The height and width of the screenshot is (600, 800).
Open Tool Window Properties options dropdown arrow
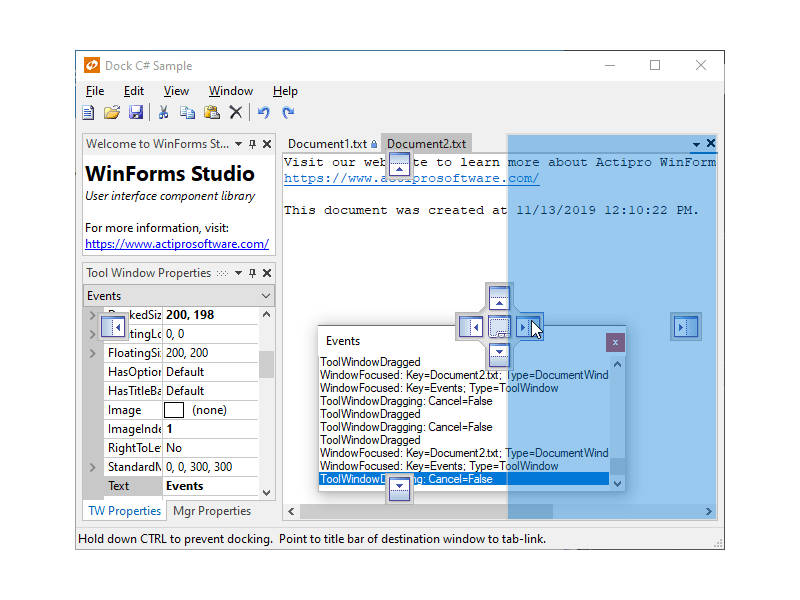238,273
